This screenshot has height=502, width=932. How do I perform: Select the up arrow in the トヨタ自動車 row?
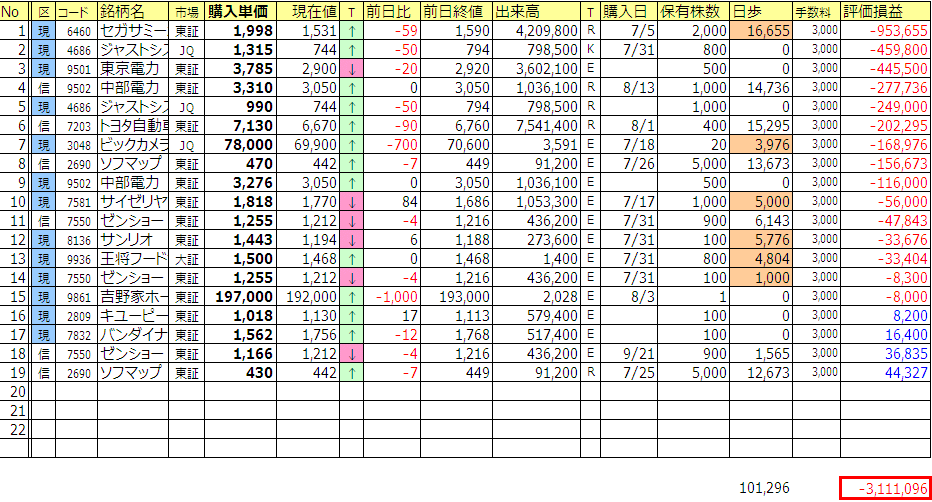pyautogui.click(x=352, y=126)
